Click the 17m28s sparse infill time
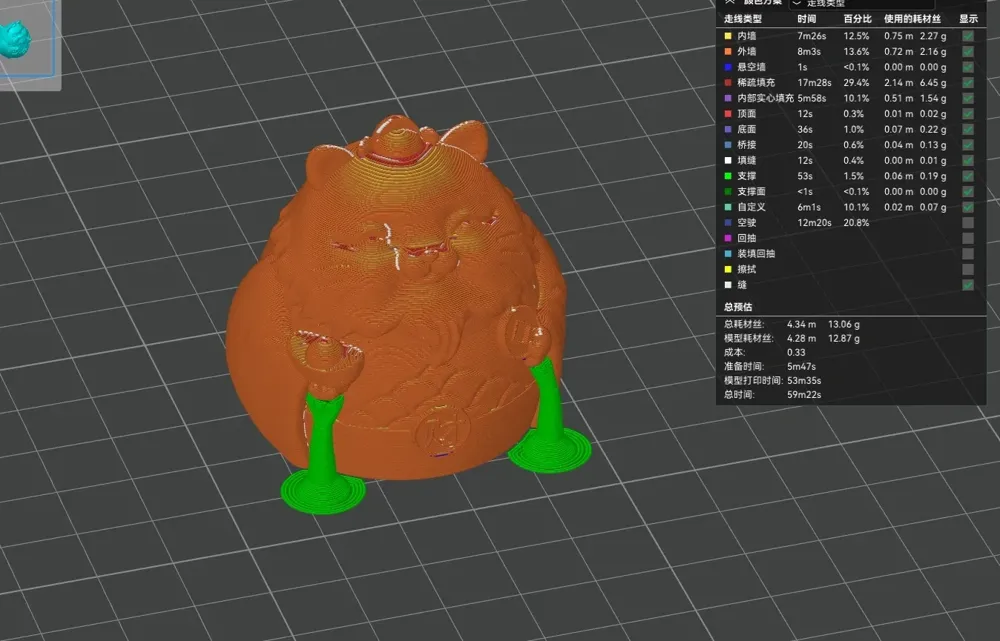 [x=814, y=82]
